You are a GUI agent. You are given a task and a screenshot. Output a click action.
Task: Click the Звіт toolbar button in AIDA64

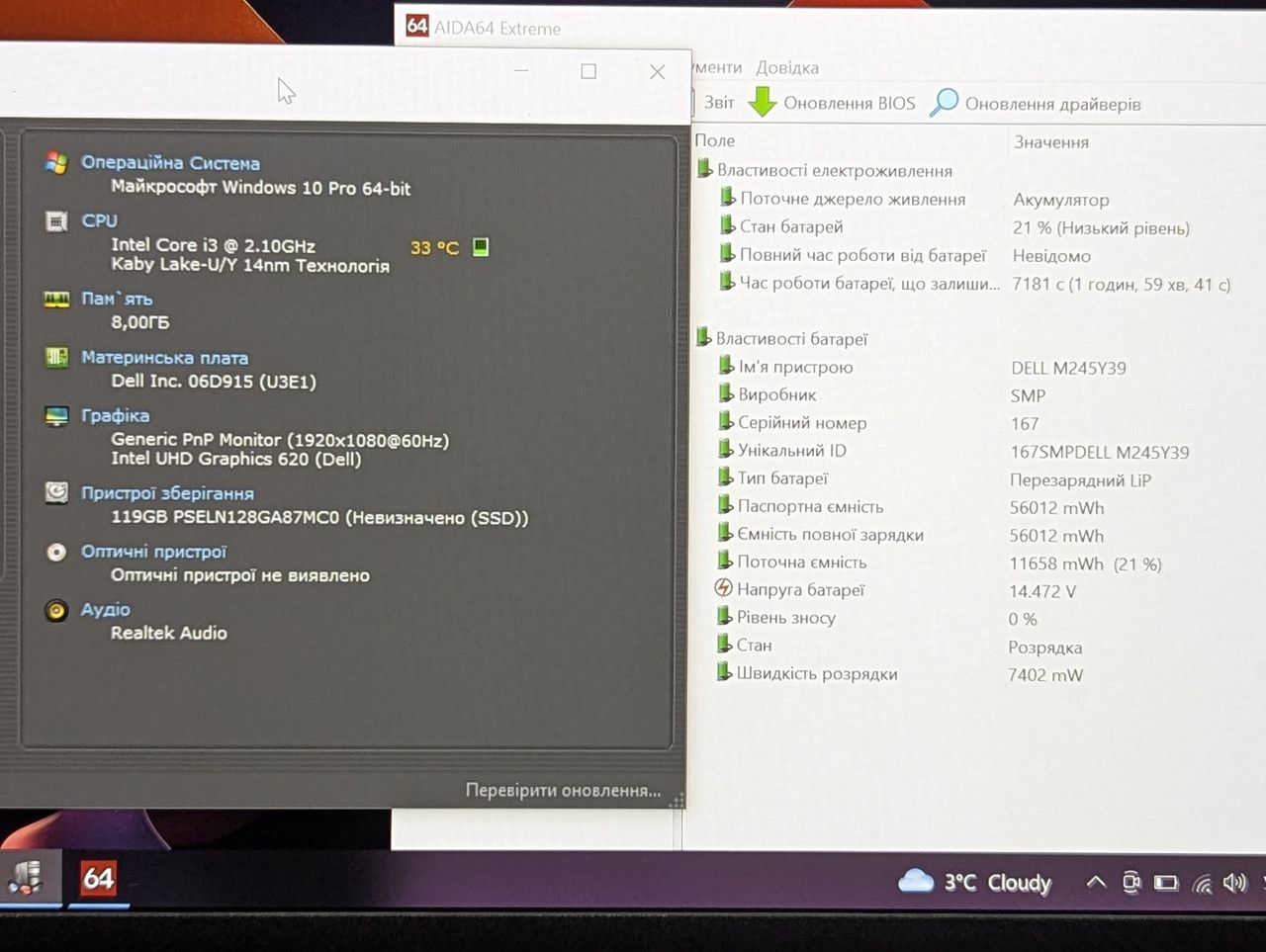719,102
